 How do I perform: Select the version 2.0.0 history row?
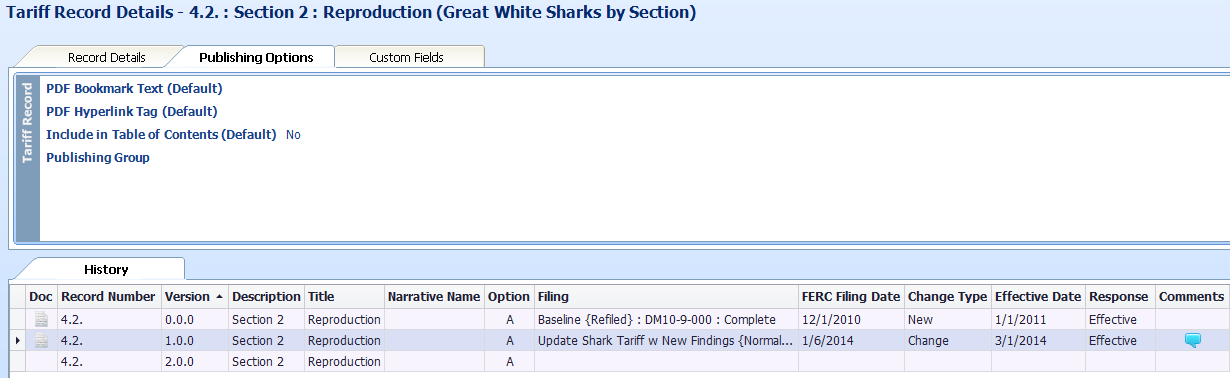[628, 361]
